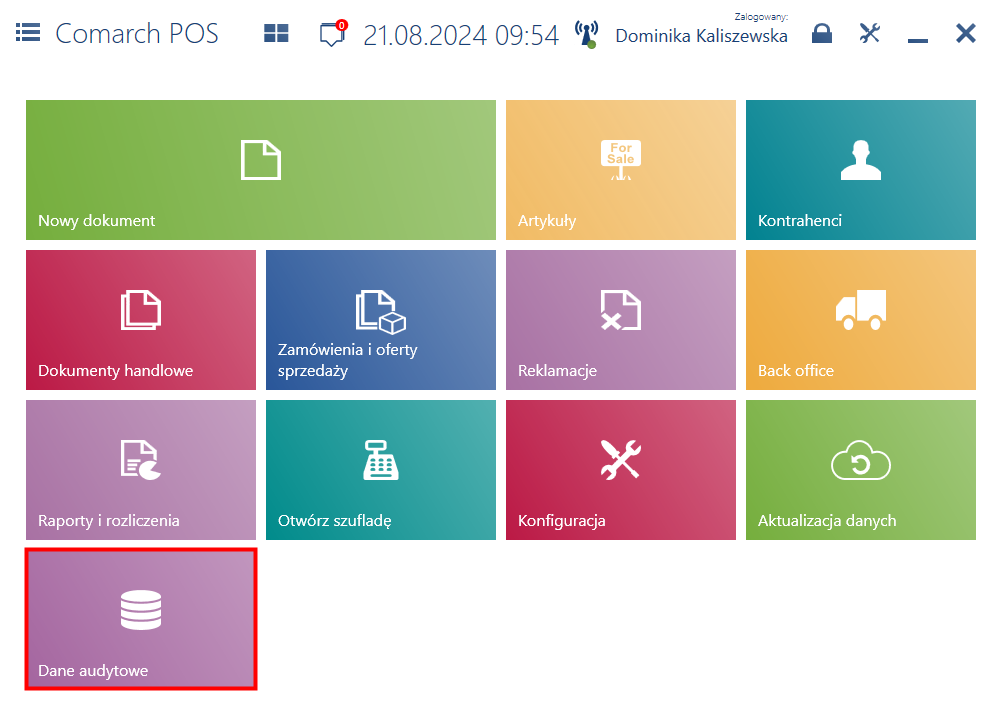Open settings via the crossed-tools header icon
994x715 pixels.
(x=870, y=33)
